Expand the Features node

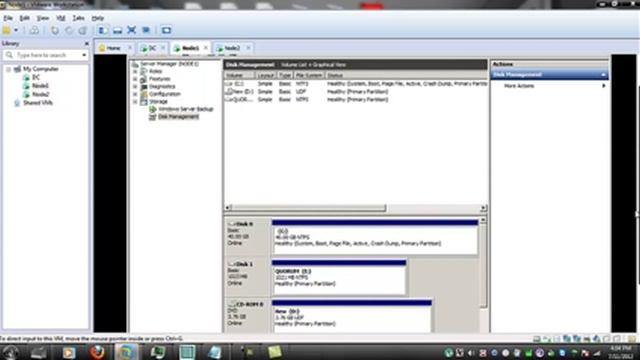point(135,79)
